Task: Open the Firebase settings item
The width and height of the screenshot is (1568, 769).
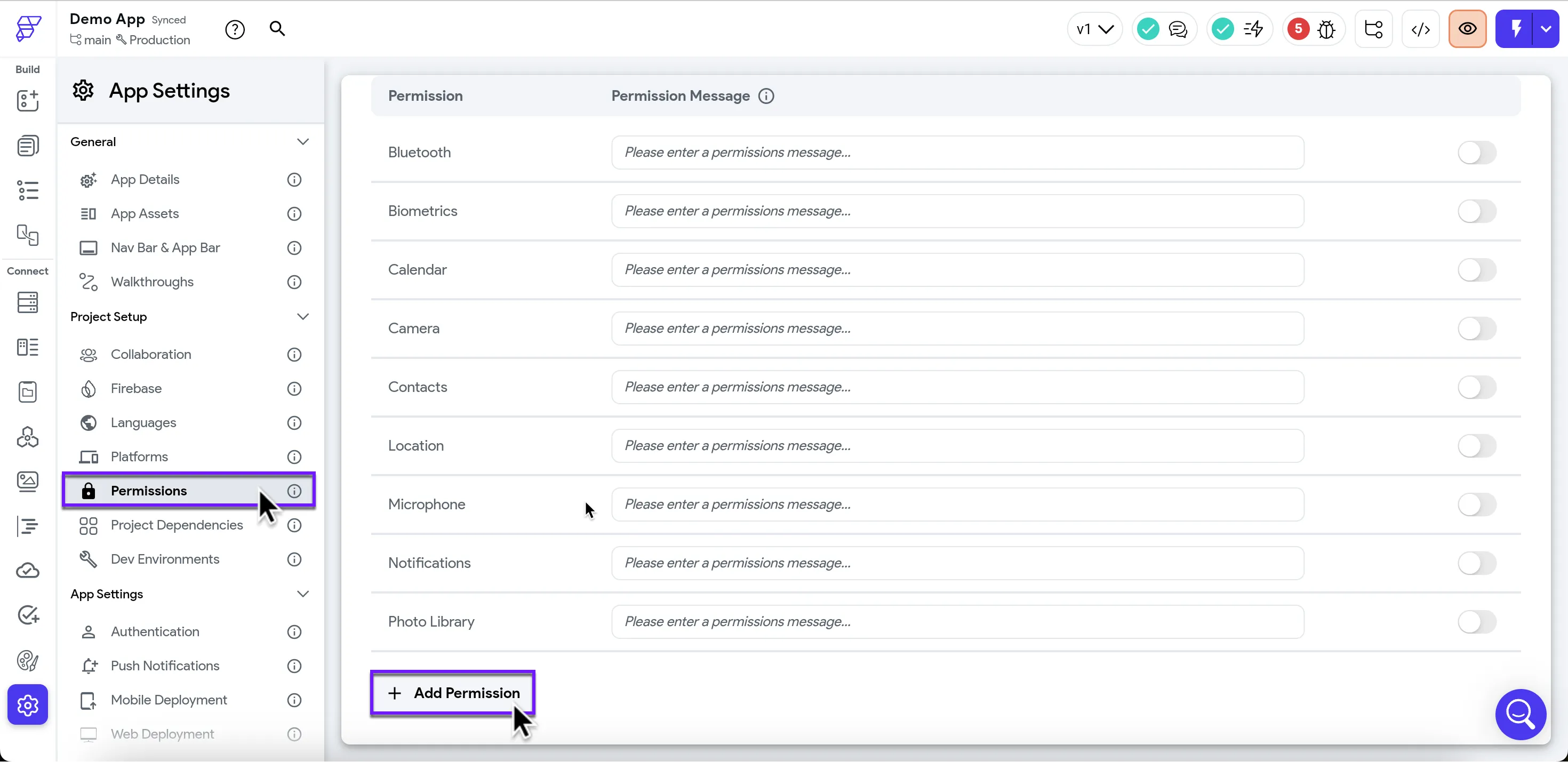Action: [x=137, y=388]
